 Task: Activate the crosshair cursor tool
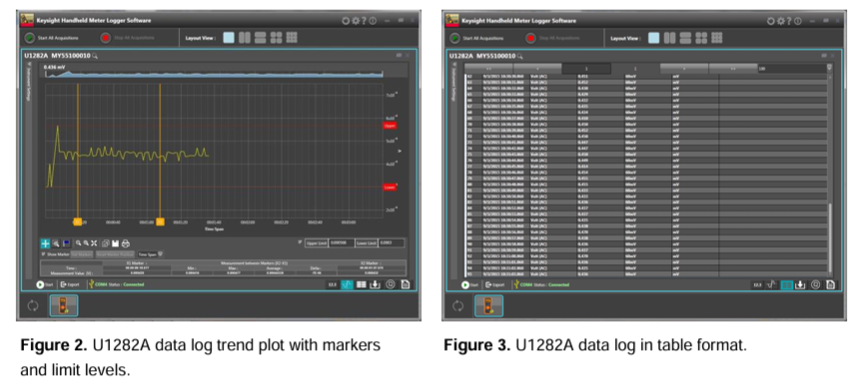pyautogui.click(x=45, y=243)
